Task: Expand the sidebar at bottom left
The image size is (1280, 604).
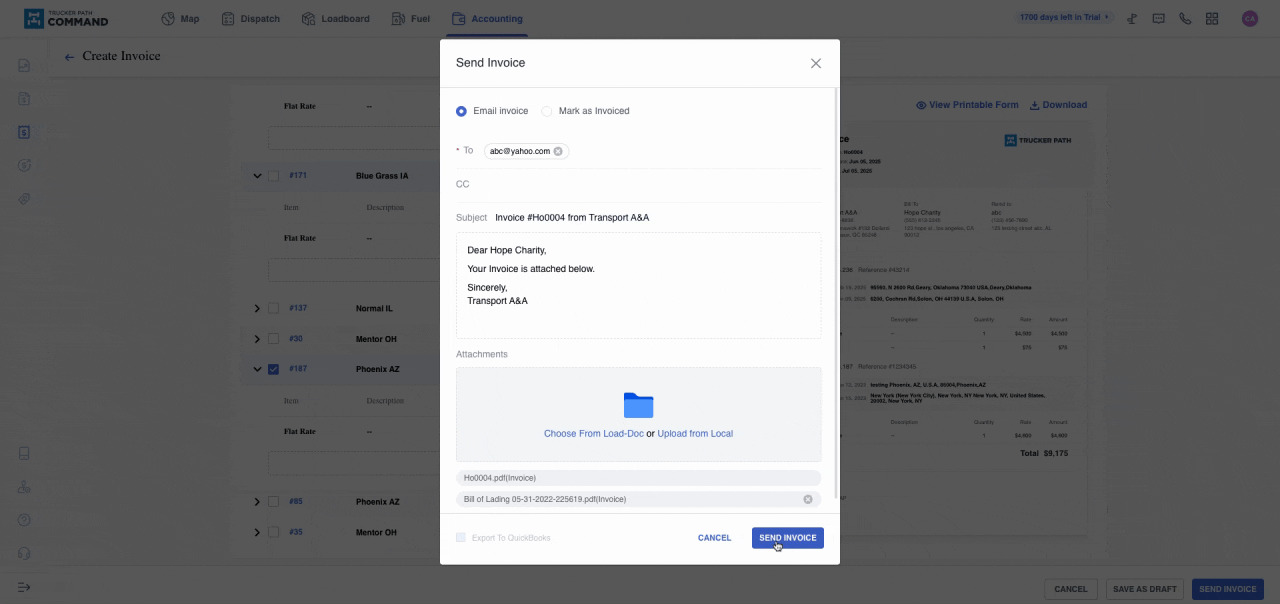Action: (x=24, y=587)
